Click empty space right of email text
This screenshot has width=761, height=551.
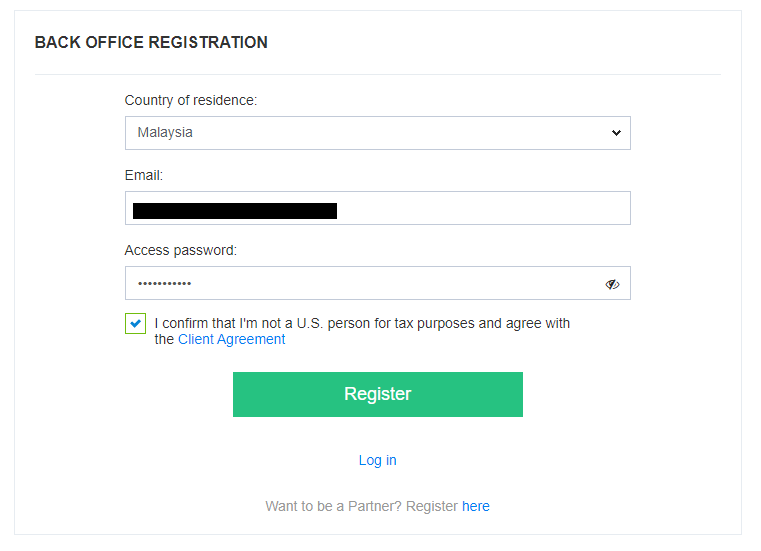(483, 208)
